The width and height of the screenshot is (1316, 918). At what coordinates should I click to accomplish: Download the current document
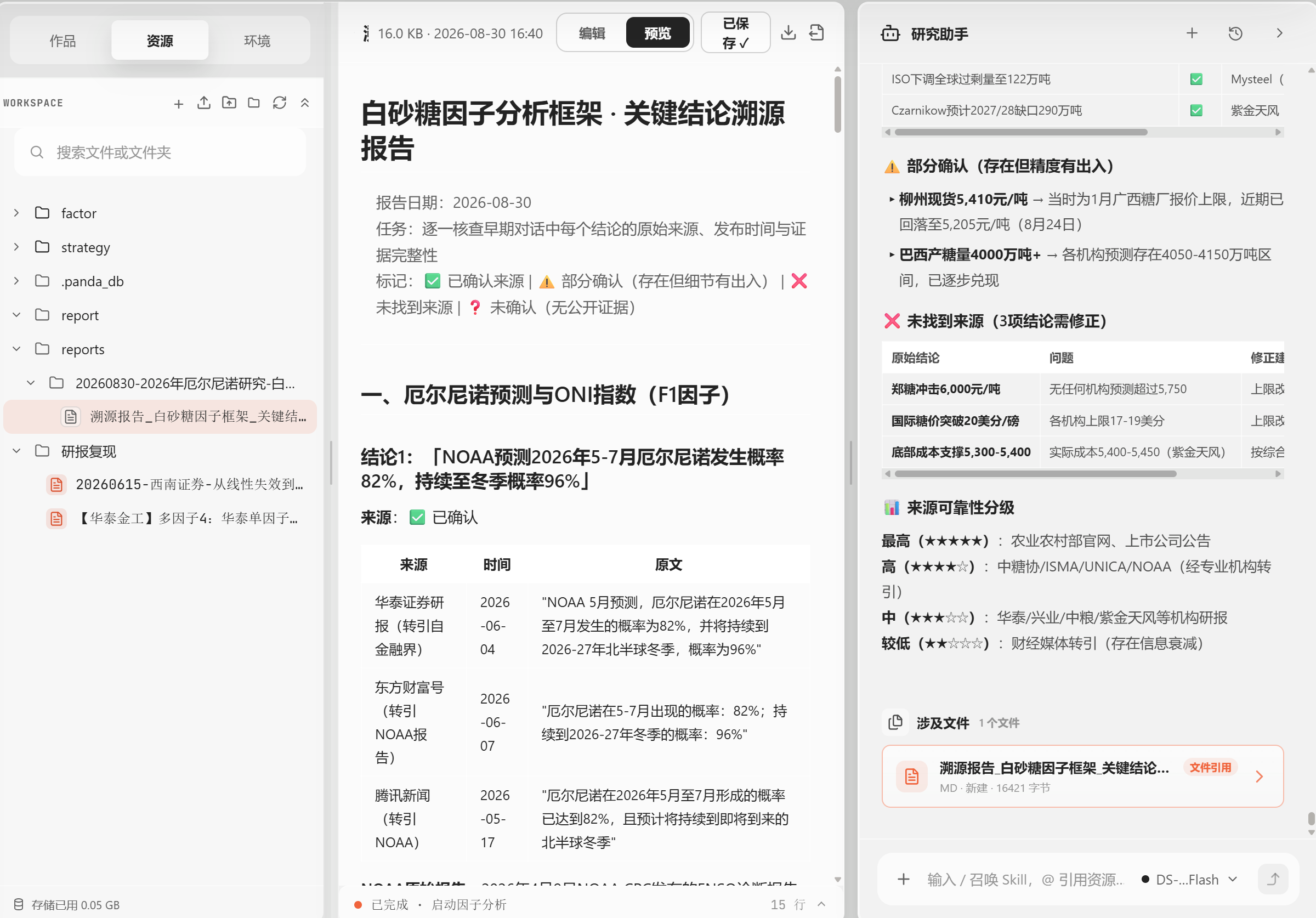(789, 33)
